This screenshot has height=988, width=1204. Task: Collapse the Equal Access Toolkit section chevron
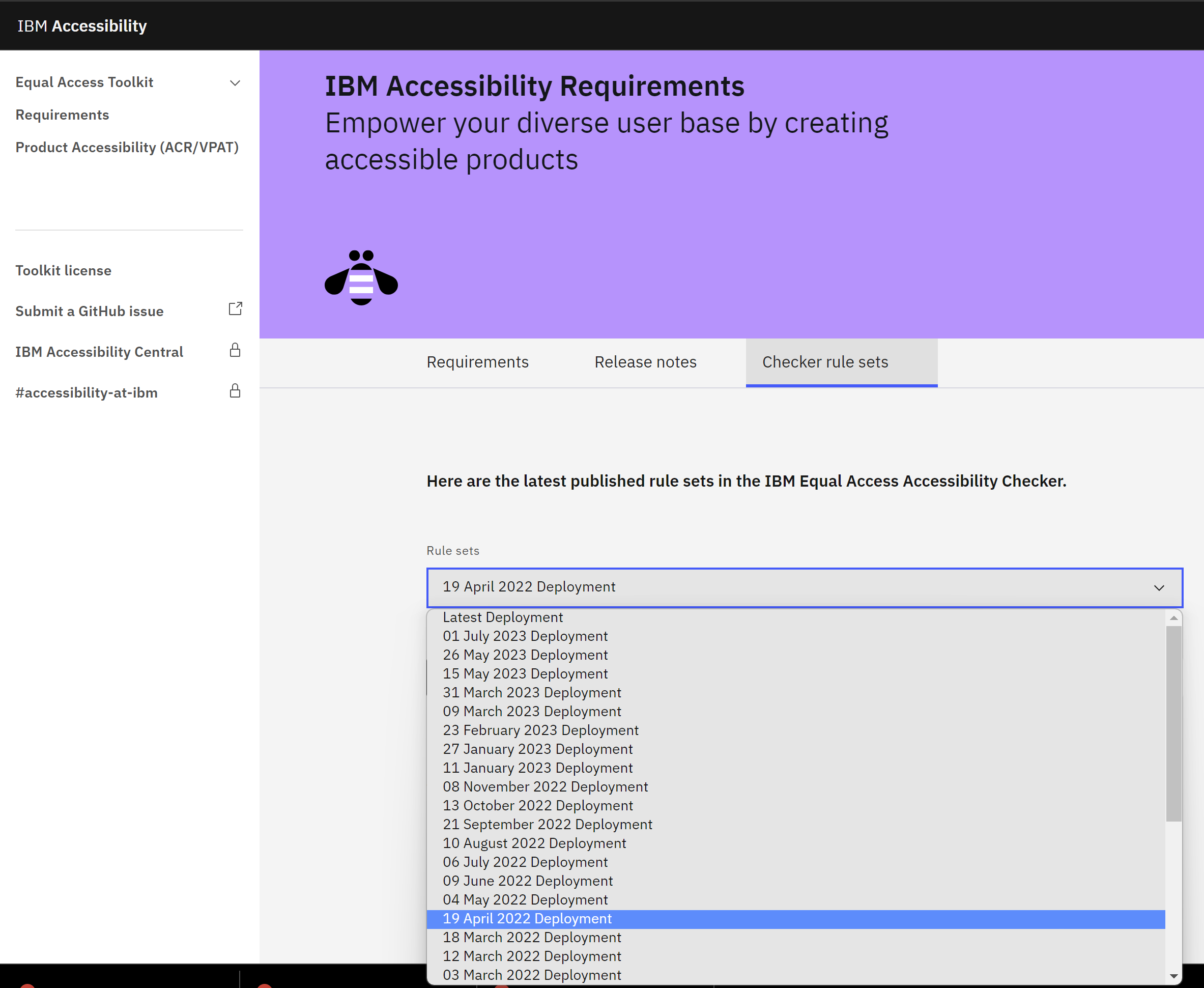click(x=235, y=82)
